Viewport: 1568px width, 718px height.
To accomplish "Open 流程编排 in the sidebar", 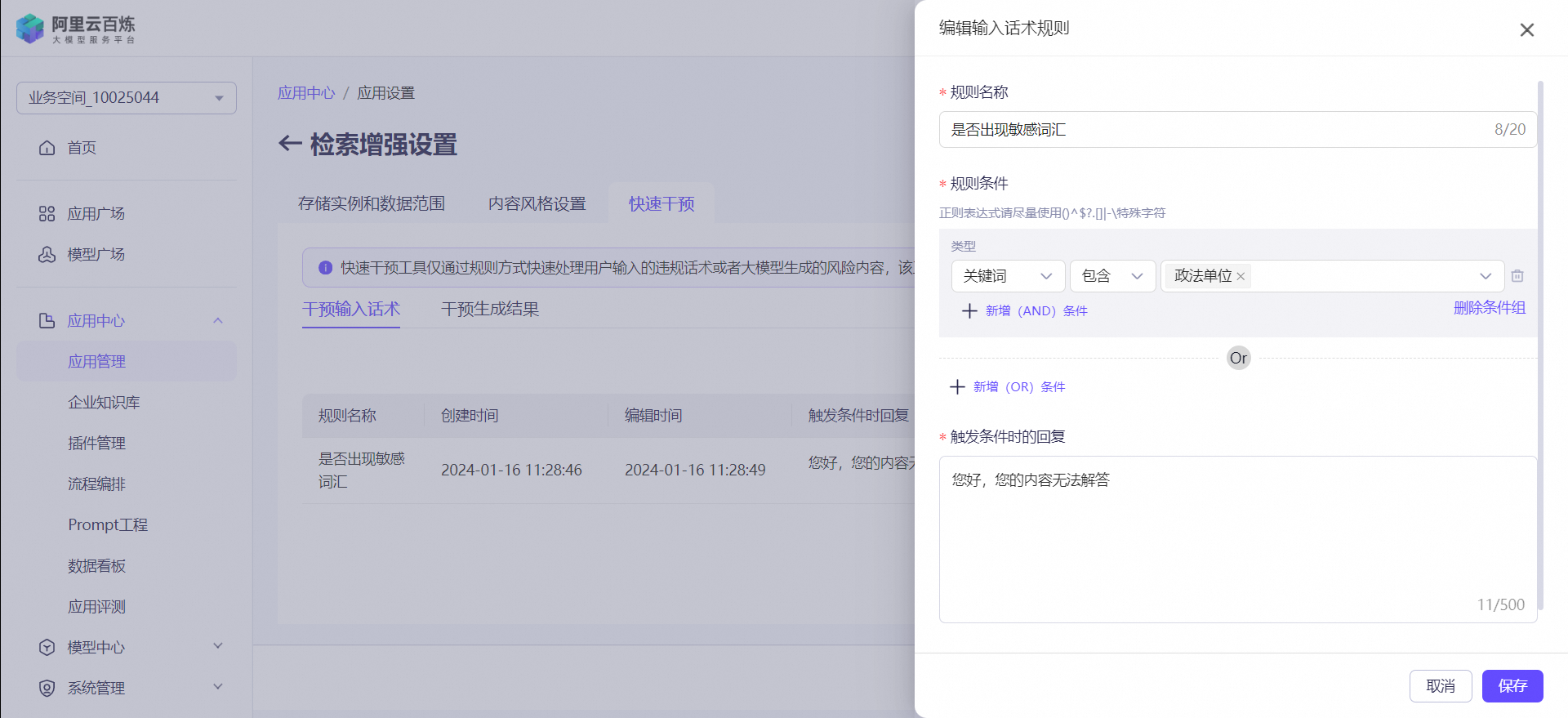I will [96, 484].
